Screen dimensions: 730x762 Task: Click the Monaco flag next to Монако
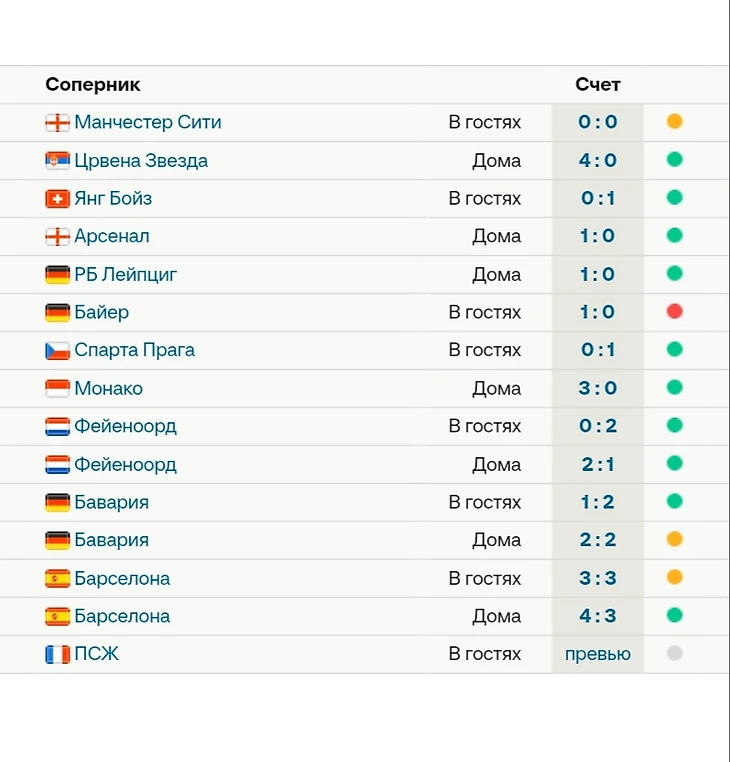57,388
